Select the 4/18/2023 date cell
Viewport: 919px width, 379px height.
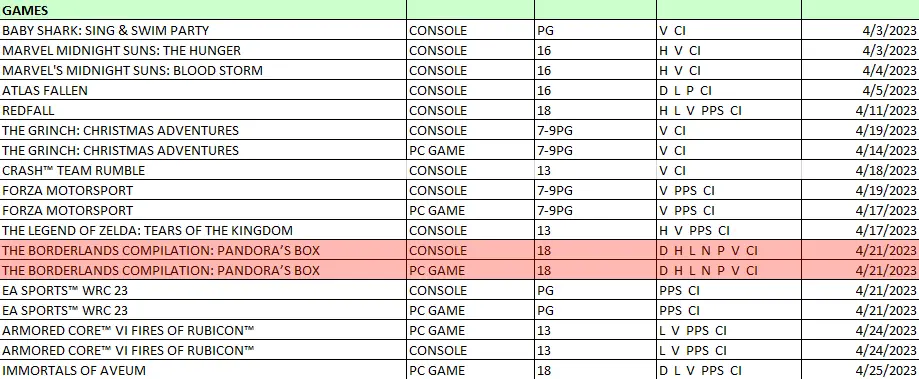(860, 170)
